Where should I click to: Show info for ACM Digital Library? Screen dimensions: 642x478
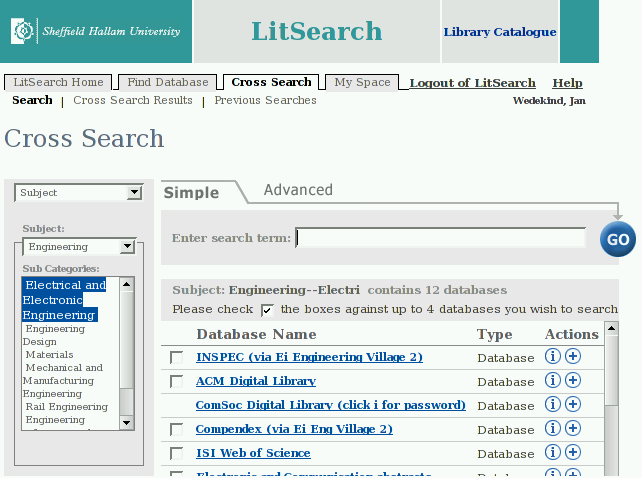552,381
